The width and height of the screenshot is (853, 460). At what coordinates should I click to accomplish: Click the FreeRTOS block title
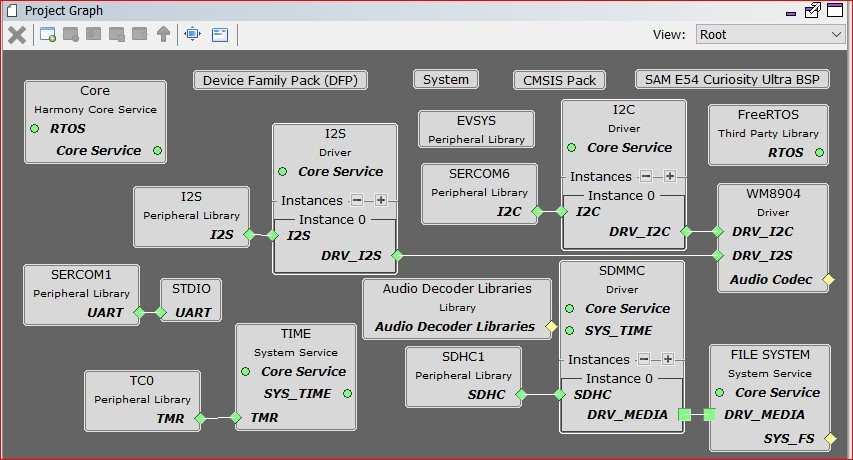[x=768, y=115]
